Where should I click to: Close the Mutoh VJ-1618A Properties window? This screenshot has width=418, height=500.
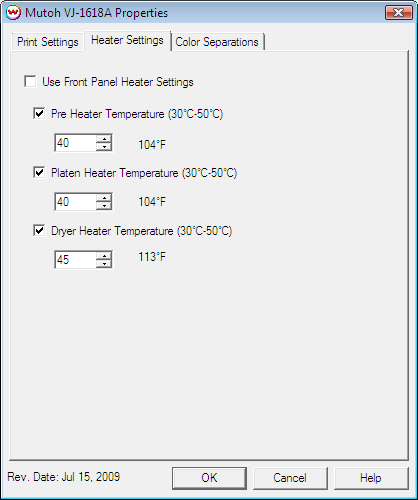coord(398,13)
